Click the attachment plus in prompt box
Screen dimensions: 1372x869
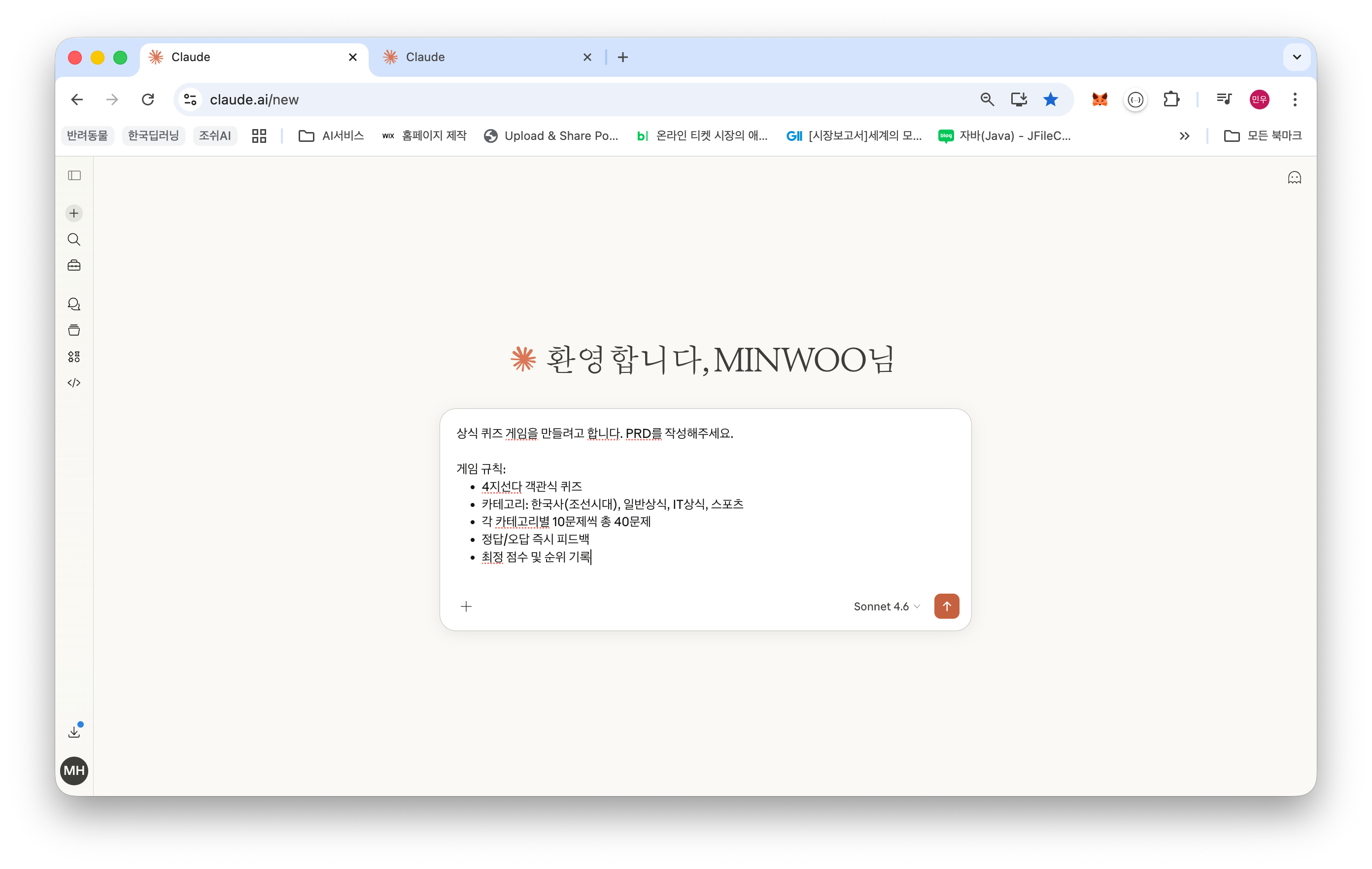click(466, 606)
